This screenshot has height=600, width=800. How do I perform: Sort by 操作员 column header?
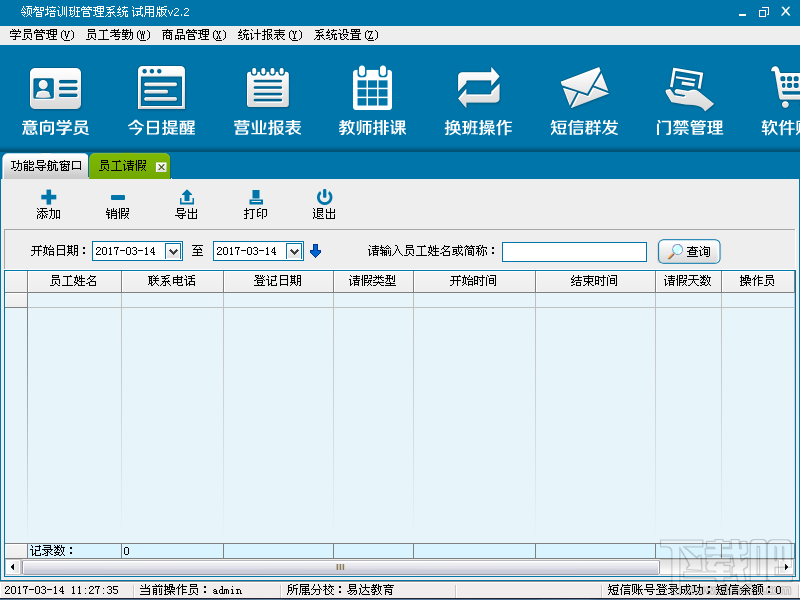click(758, 281)
